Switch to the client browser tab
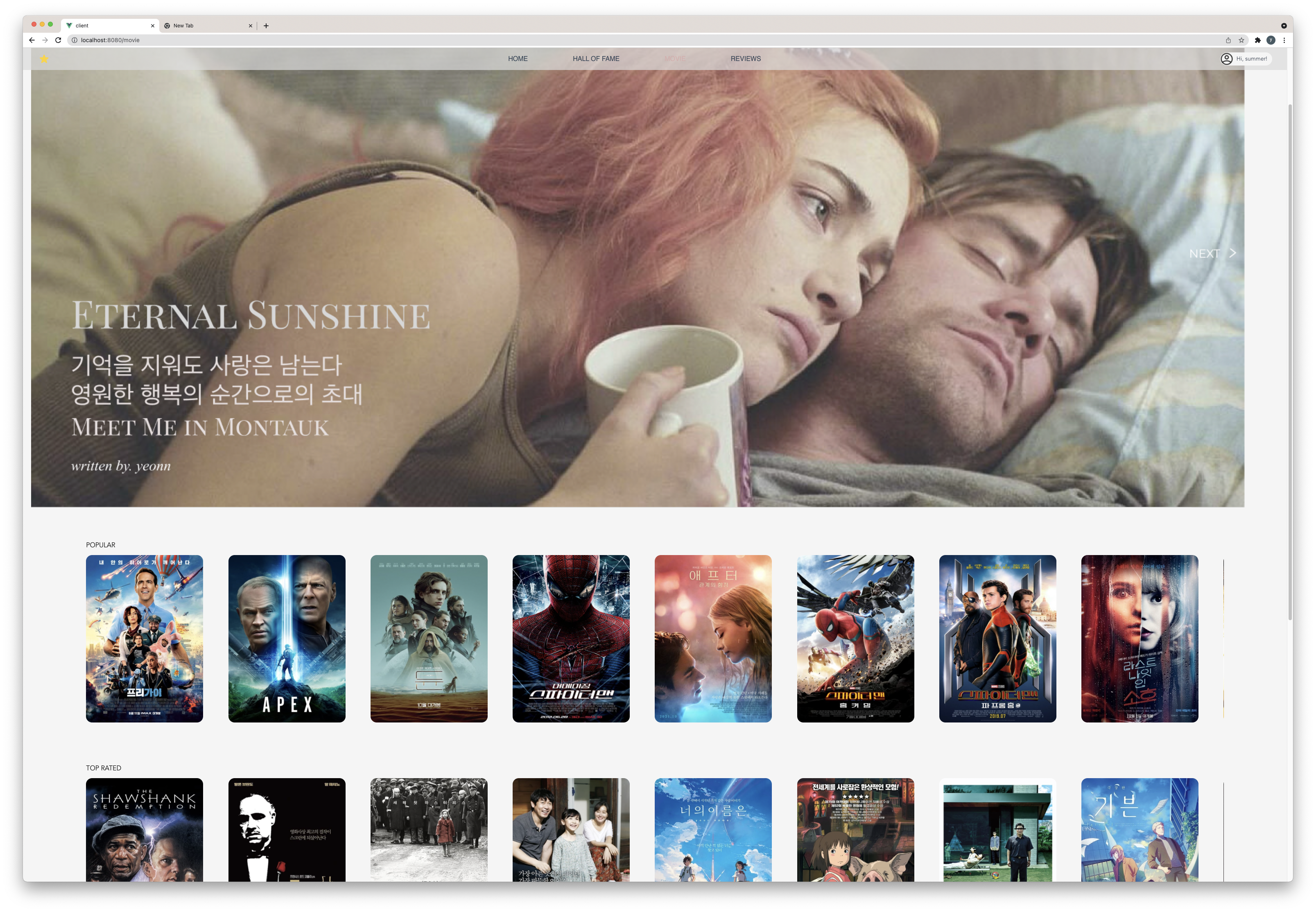1316x912 pixels. tap(110, 26)
